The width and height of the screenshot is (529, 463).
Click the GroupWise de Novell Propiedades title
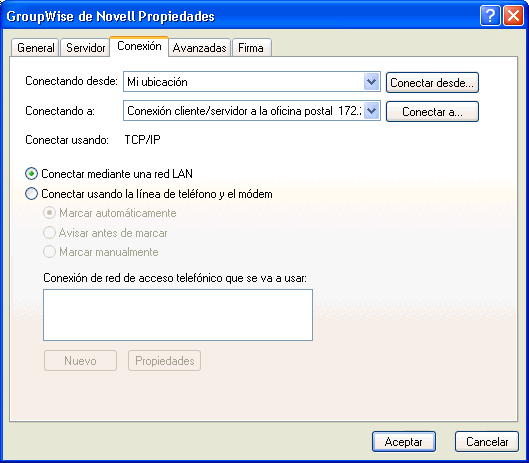[x=111, y=16]
